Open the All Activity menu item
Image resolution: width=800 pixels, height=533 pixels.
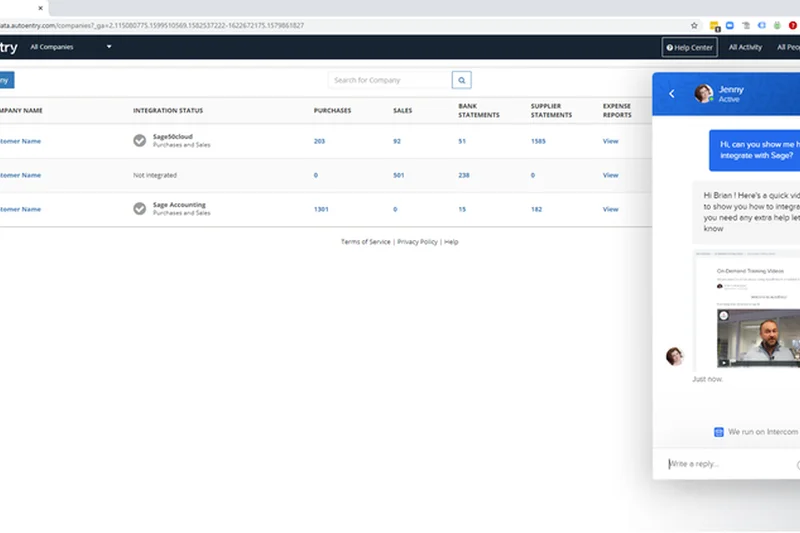pos(745,47)
